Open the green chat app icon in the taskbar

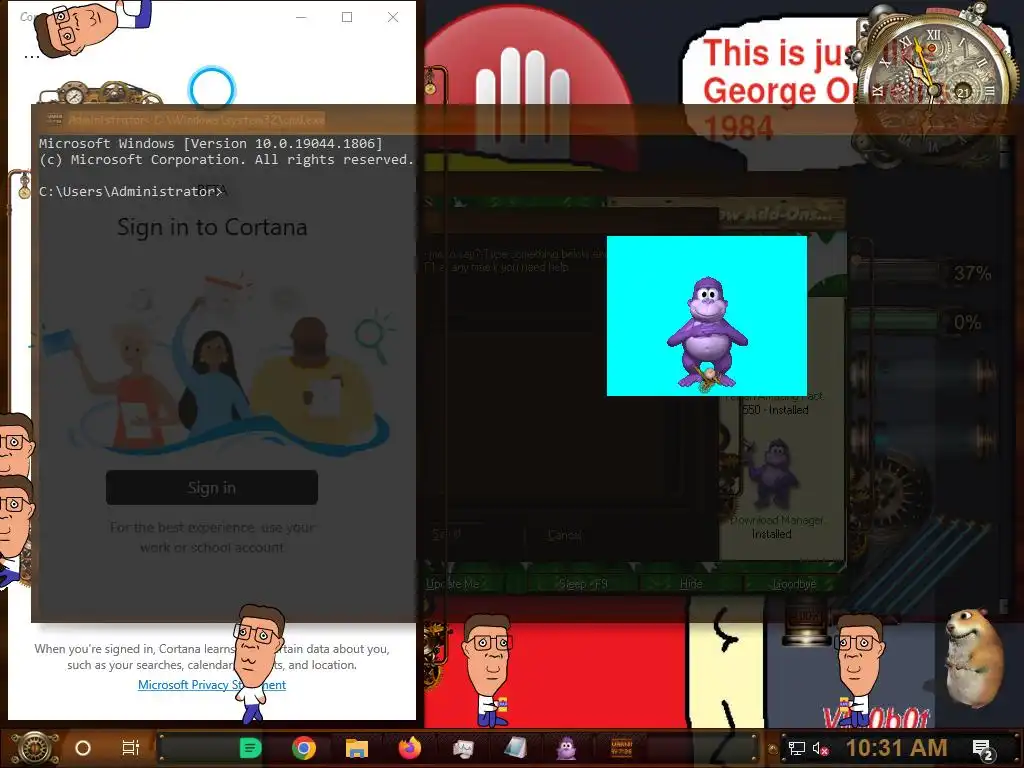point(250,748)
